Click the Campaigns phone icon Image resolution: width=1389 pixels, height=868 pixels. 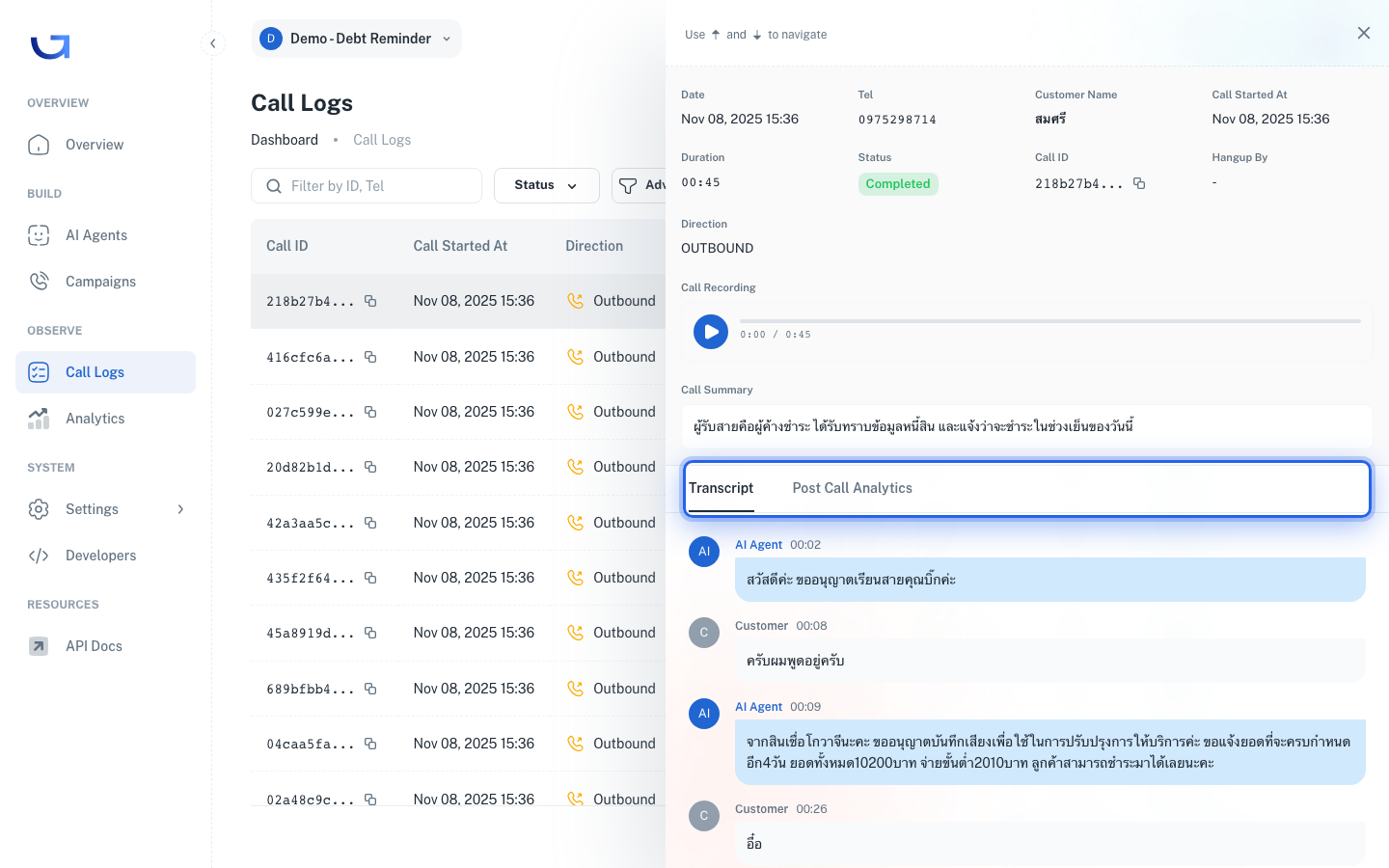pos(39,282)
